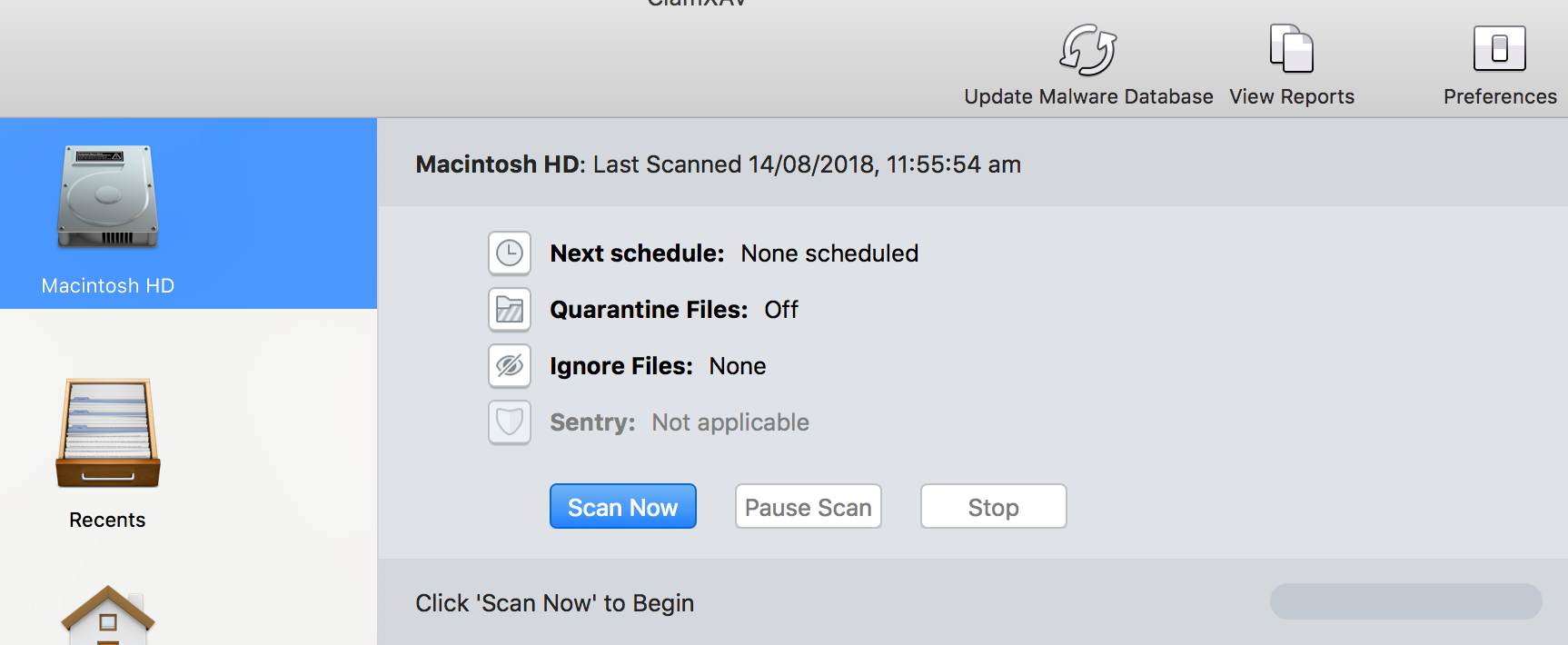
Task: Click the Quarantine Files "Off" value
Action: pyautogui.click(x=780, y=310)
